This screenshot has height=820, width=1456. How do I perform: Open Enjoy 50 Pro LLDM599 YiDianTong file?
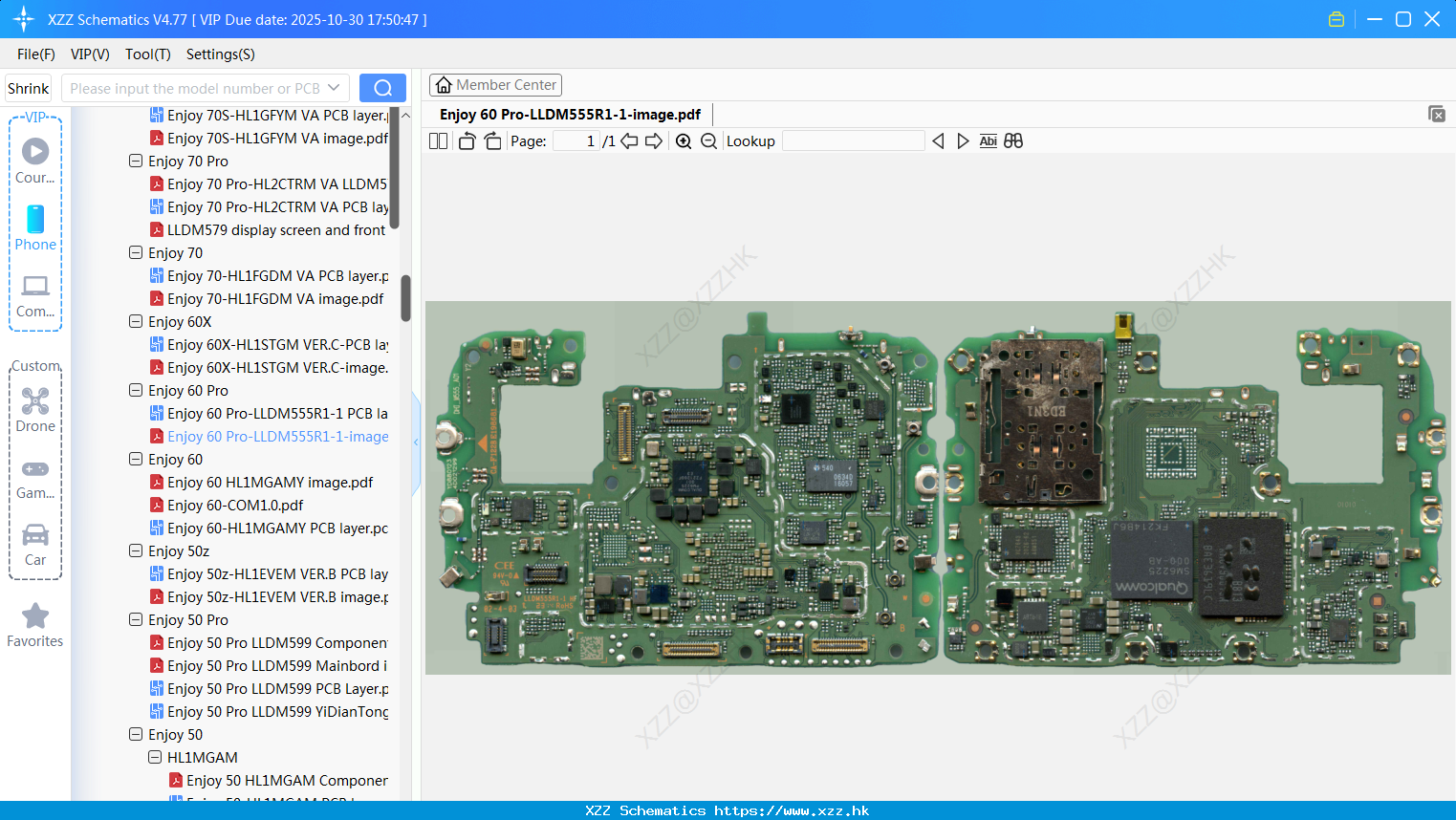[x=269, y=711]
